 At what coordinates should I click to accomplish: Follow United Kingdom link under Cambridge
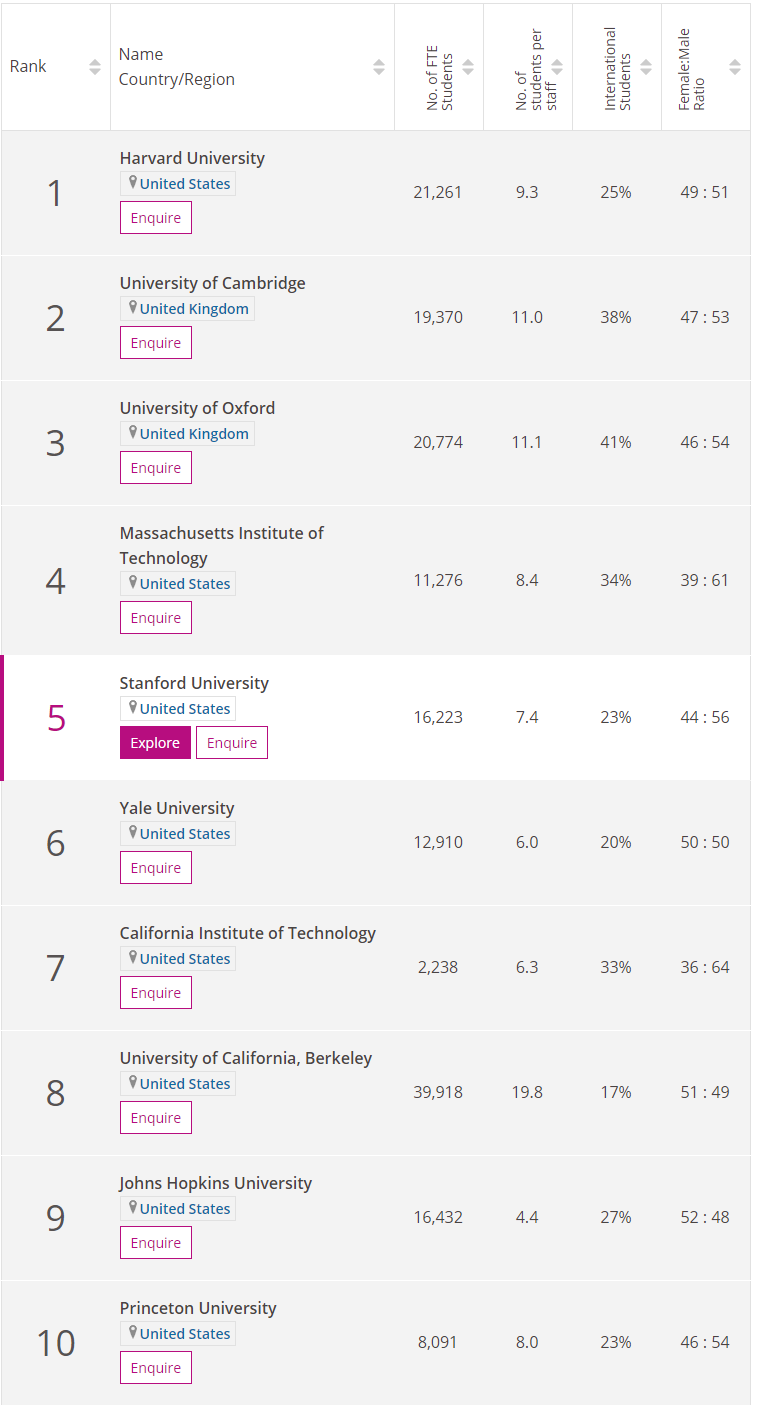(194, 309)
